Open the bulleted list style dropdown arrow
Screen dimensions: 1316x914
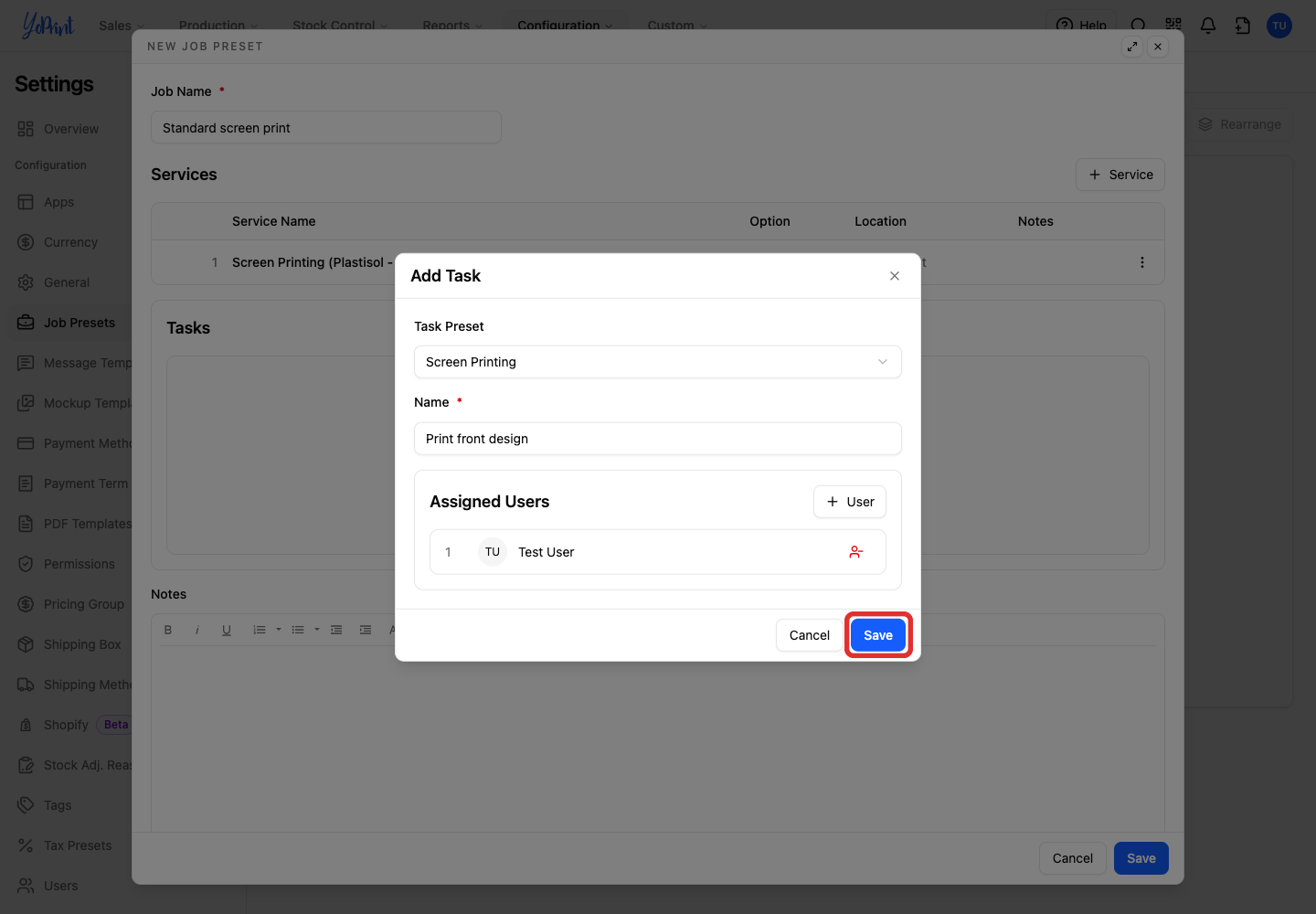point(317,630)
